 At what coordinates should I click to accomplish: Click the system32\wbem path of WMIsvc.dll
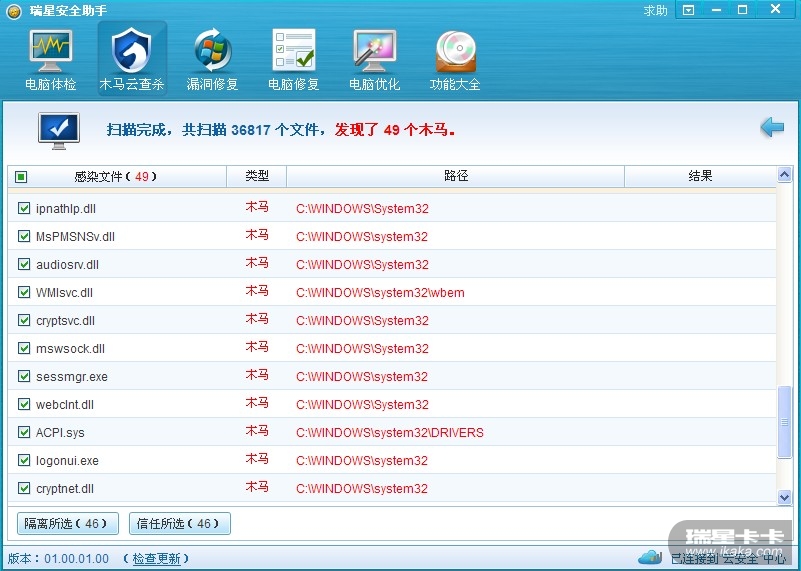click(380, 293)
